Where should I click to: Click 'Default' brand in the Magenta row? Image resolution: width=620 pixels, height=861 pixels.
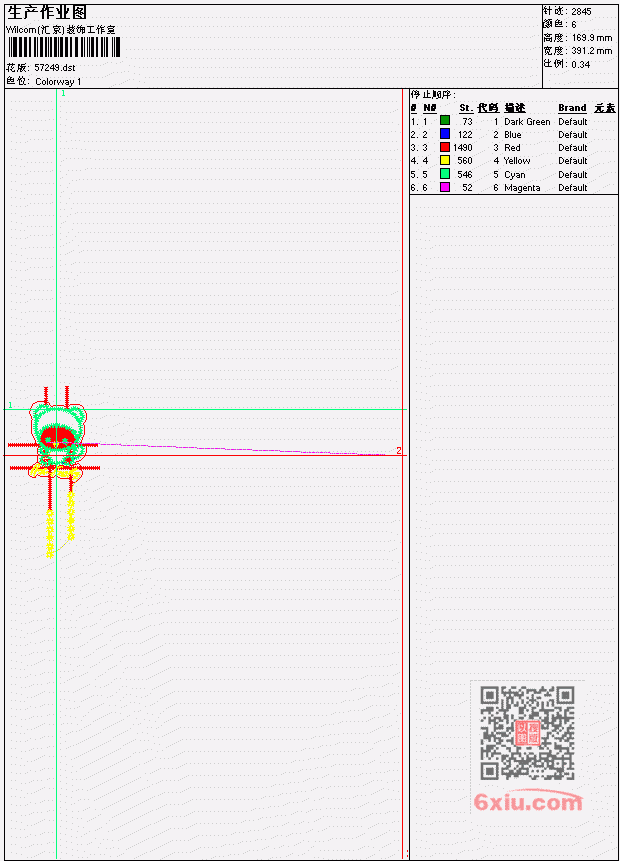point(573,188)
